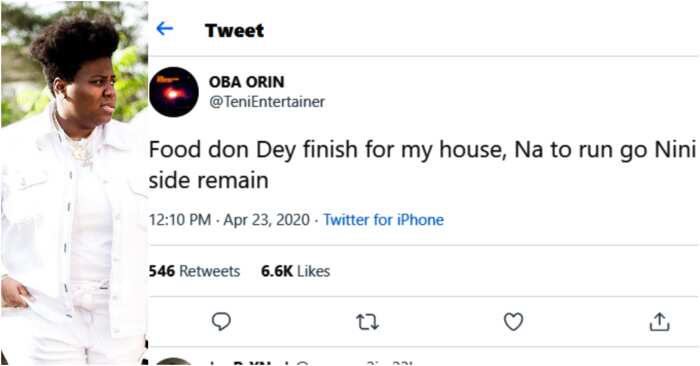Like the tweet with the heart icon

513,321
